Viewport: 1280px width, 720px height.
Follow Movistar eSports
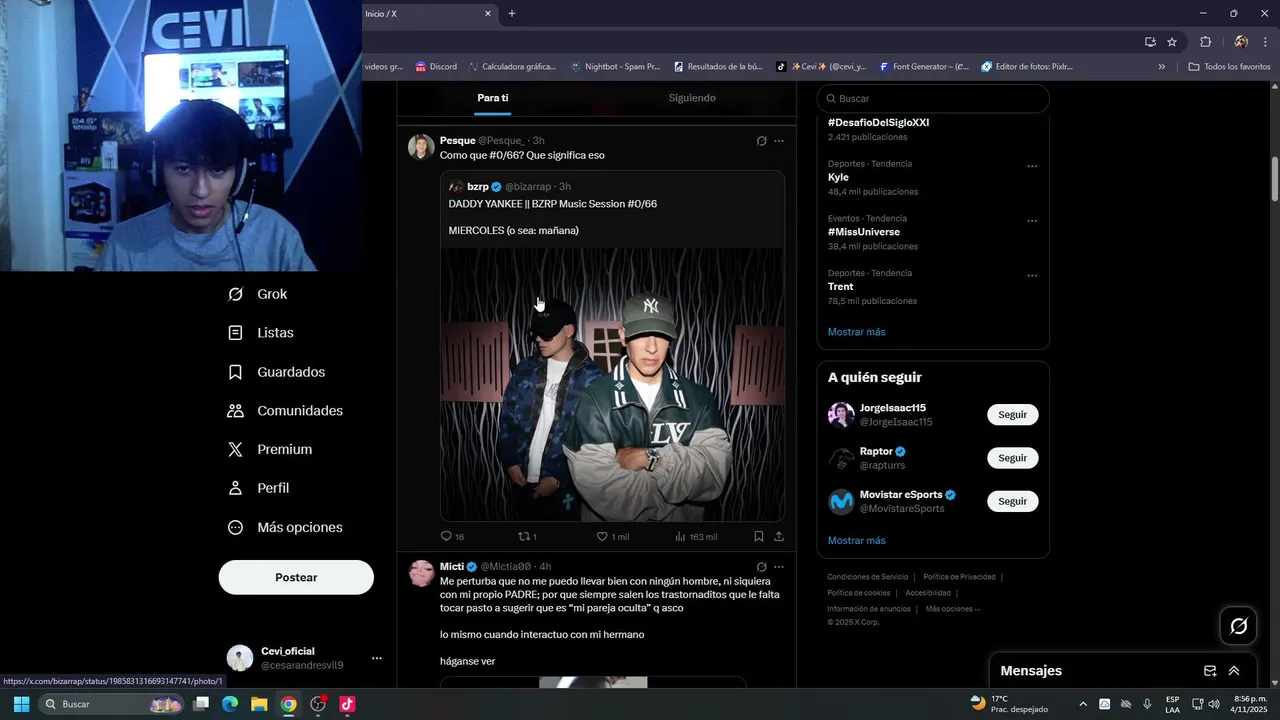[x=1012, y=501]
